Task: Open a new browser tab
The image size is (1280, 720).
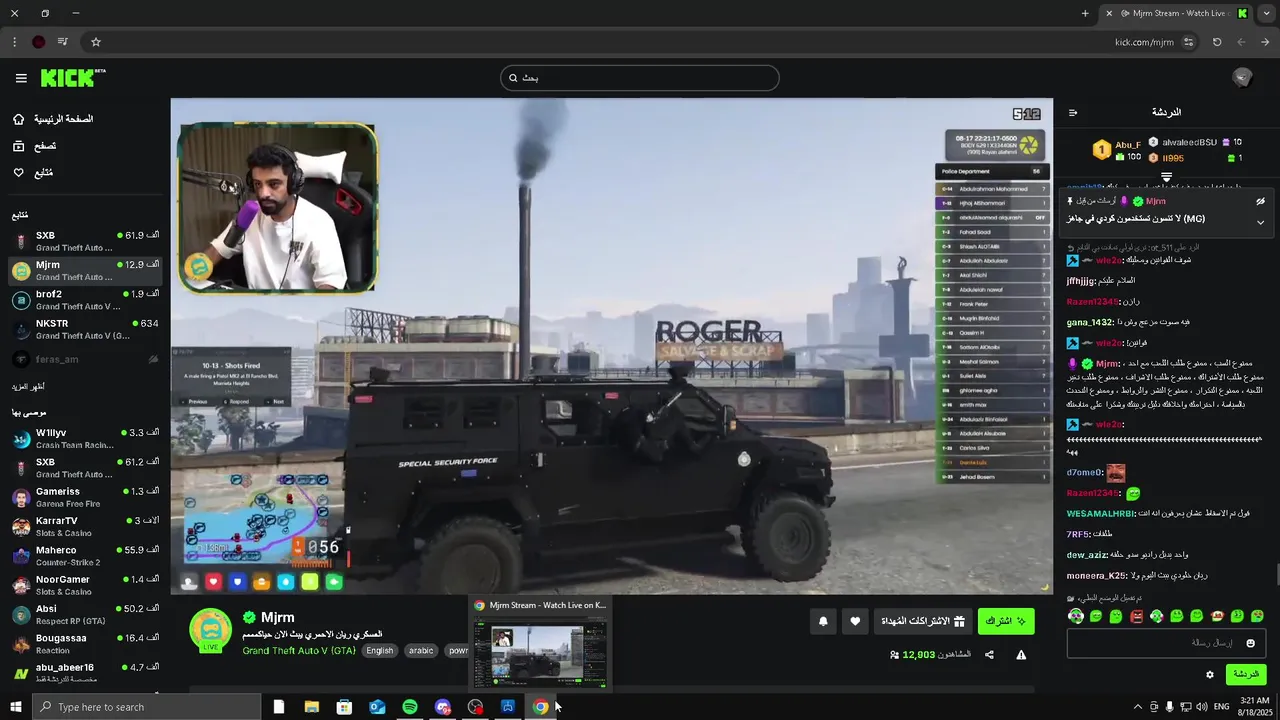Action: point(1085,13)
